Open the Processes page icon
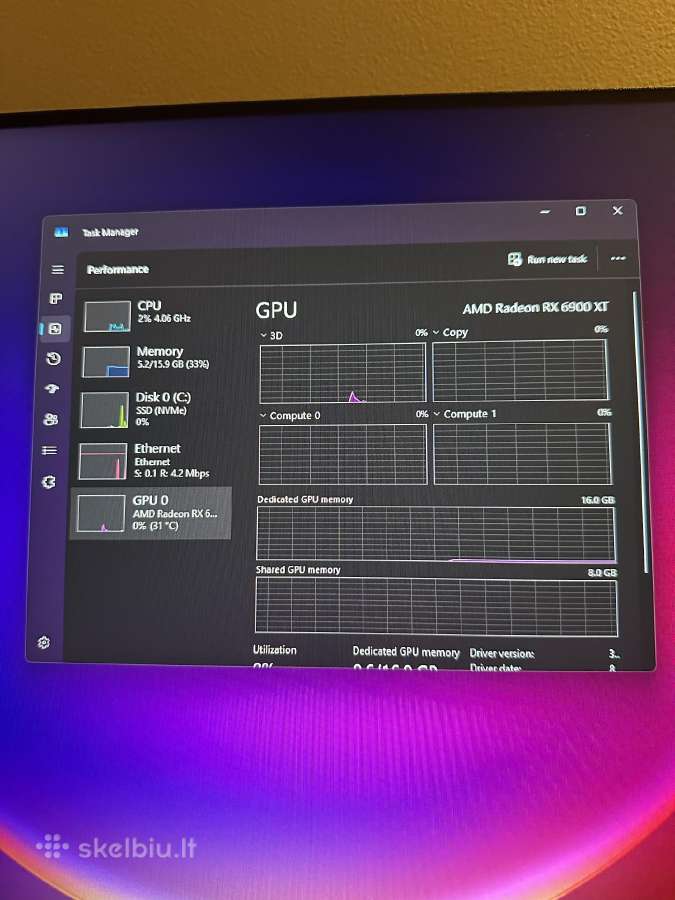Screen dimensions: 675x900 (56, 298)
